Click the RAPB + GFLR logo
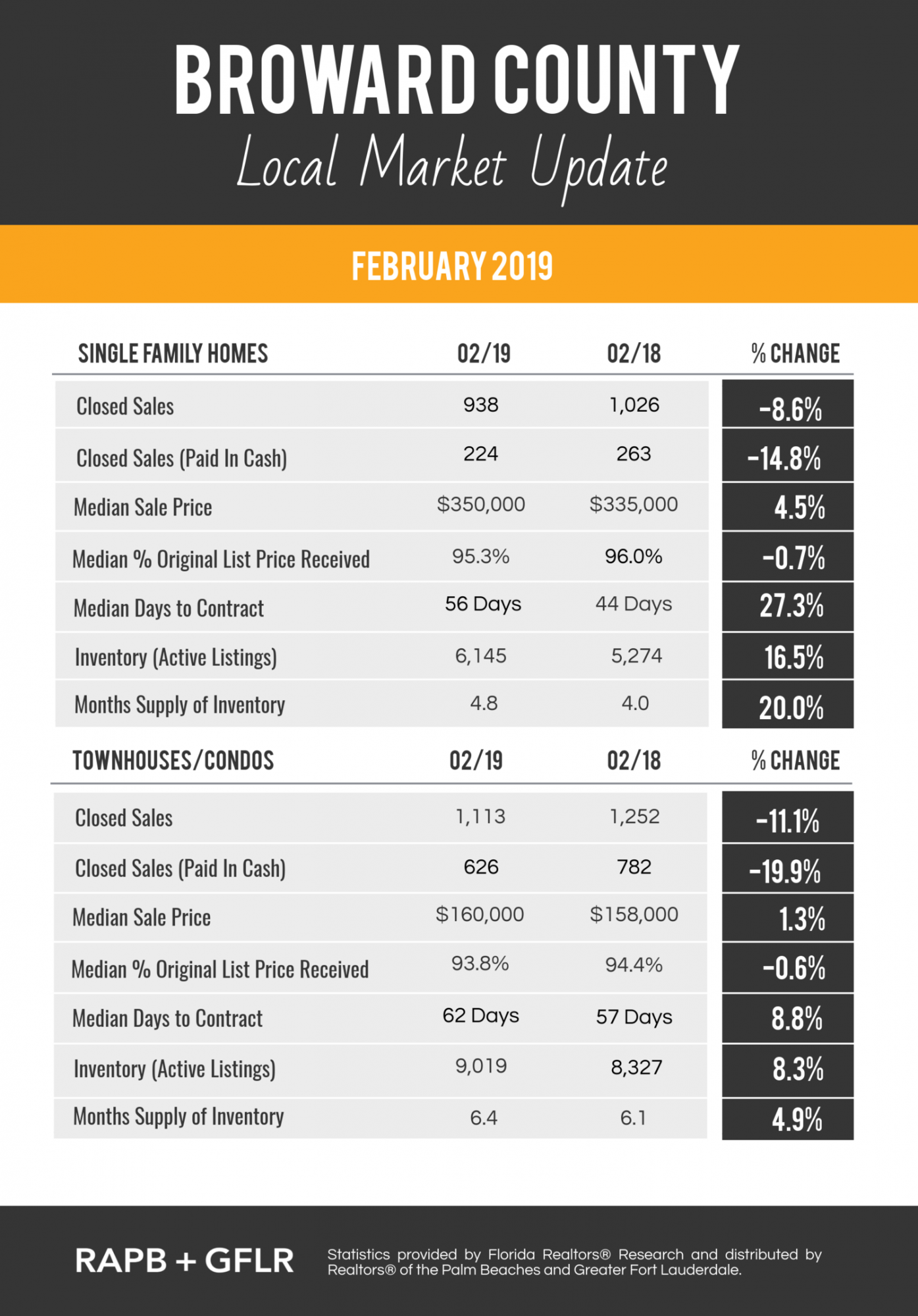 [x=185, y=1261]
